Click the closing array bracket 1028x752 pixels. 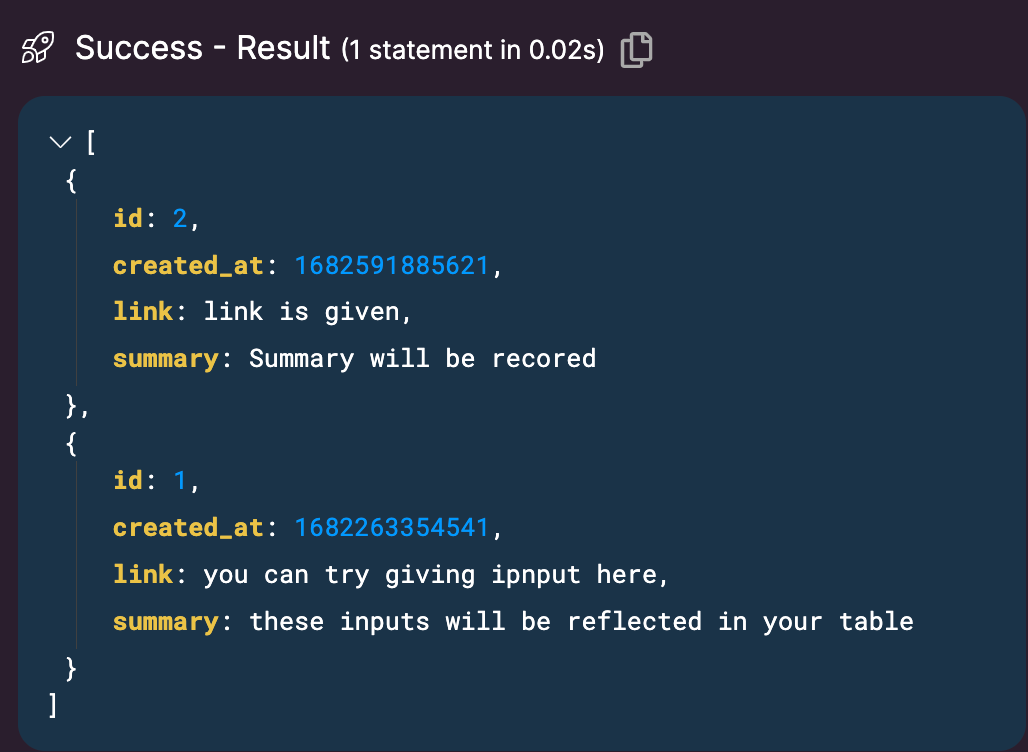tap(52, 705)
